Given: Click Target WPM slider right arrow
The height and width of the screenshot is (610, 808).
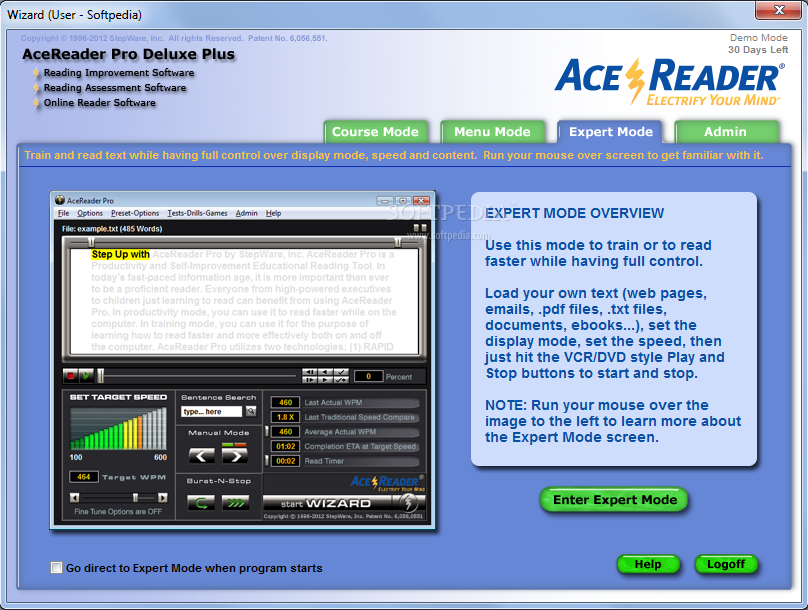Looking at the screenshot, I should click(163, 498).
